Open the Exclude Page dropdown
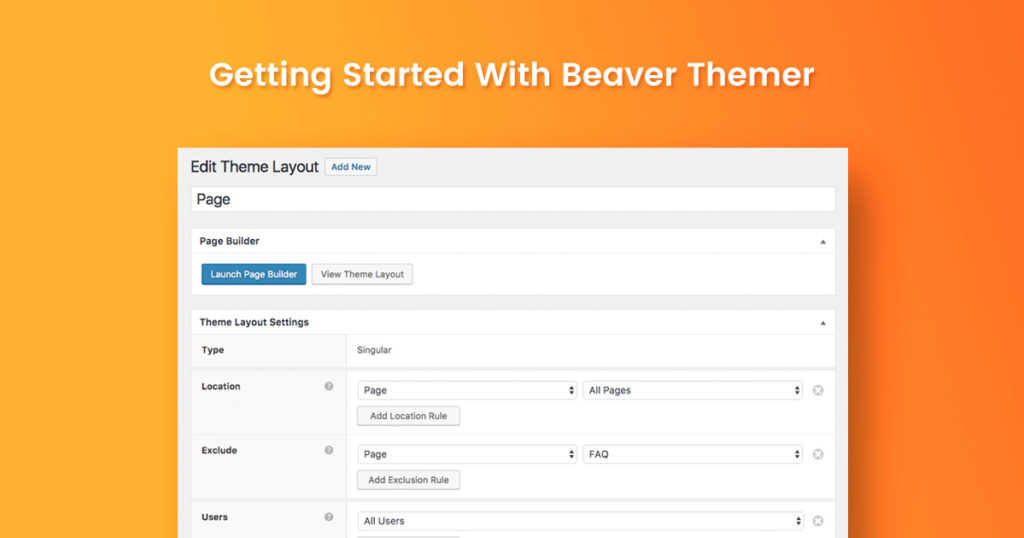This screenshot has width=1024, height=538. coord(467,454)
